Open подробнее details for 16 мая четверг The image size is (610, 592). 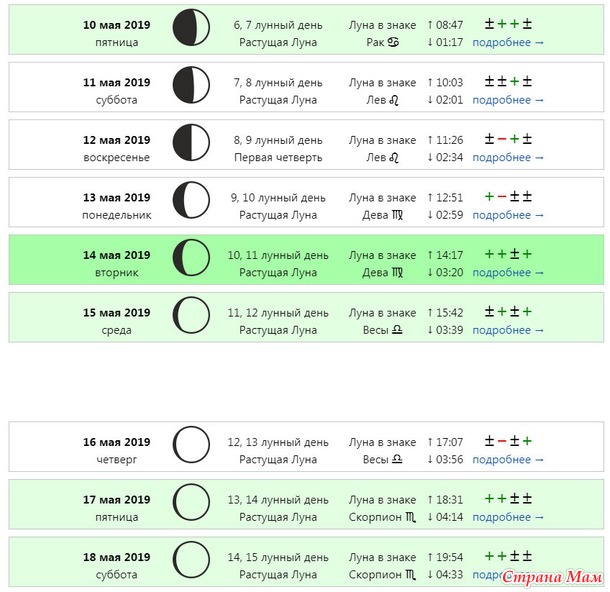point(508,460)
